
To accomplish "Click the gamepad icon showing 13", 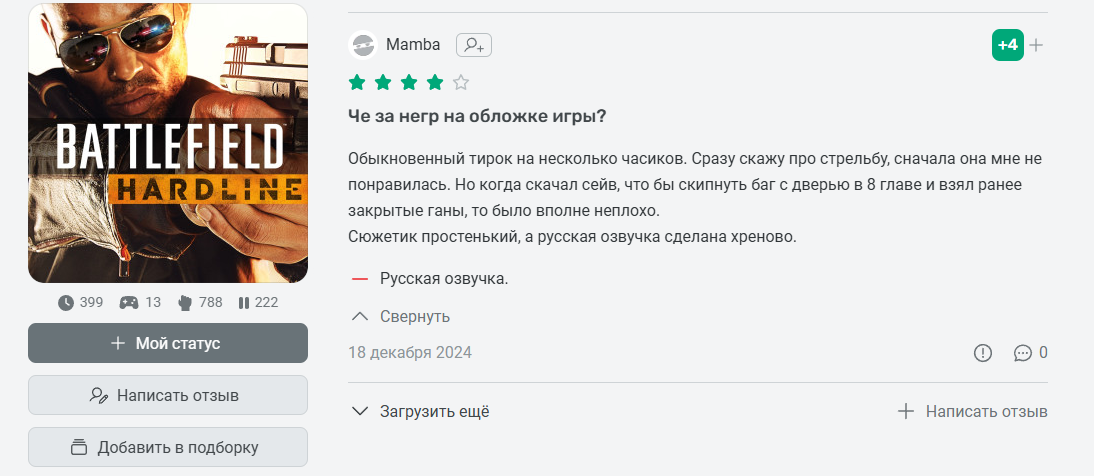I will click(x=128, y=302).
